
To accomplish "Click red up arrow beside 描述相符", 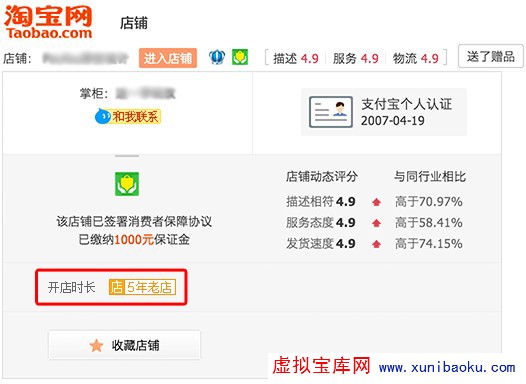I will [x=376, y=202].
